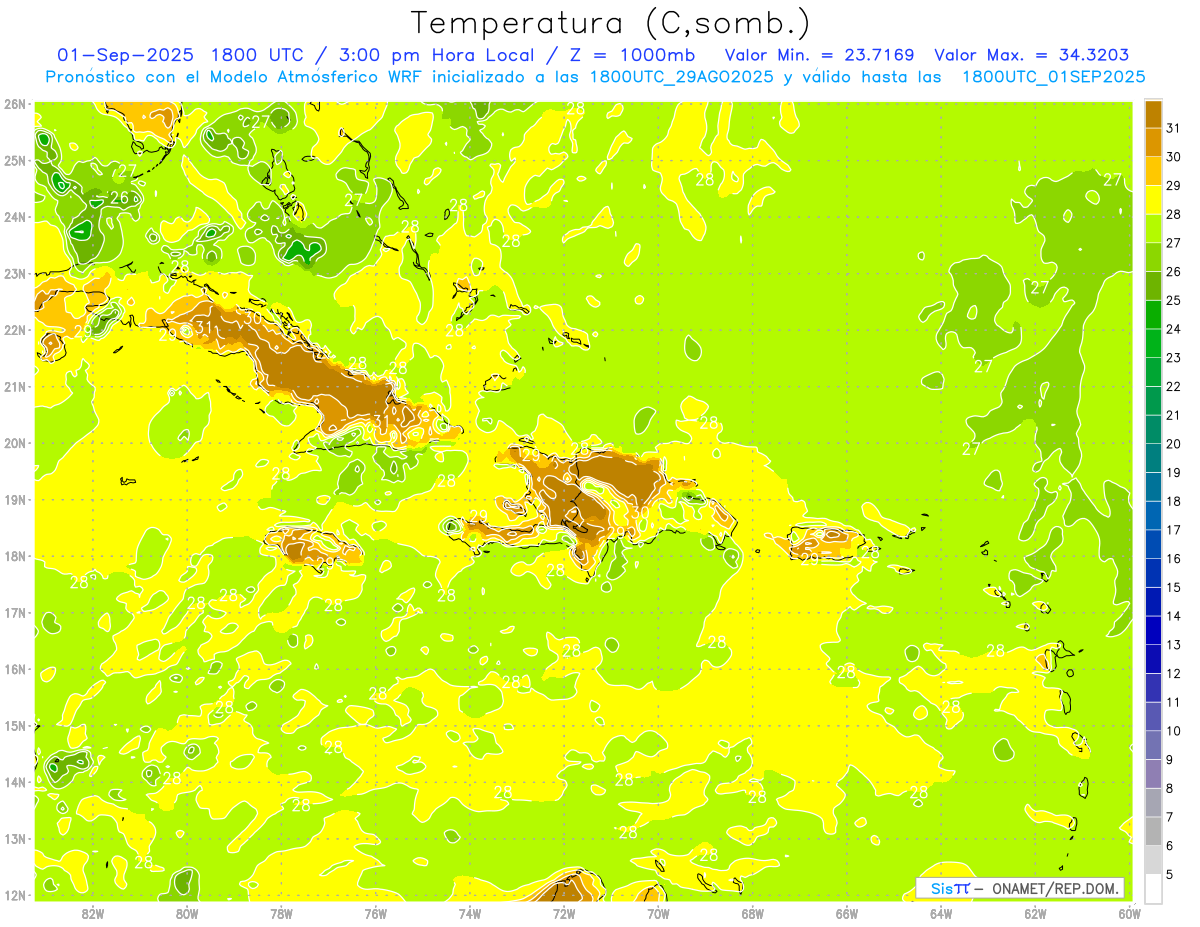Select the color bar swatch between 26 and 27
Image resolution: width=1200 pixels, height=927 pixels.
coord(1153,257)
